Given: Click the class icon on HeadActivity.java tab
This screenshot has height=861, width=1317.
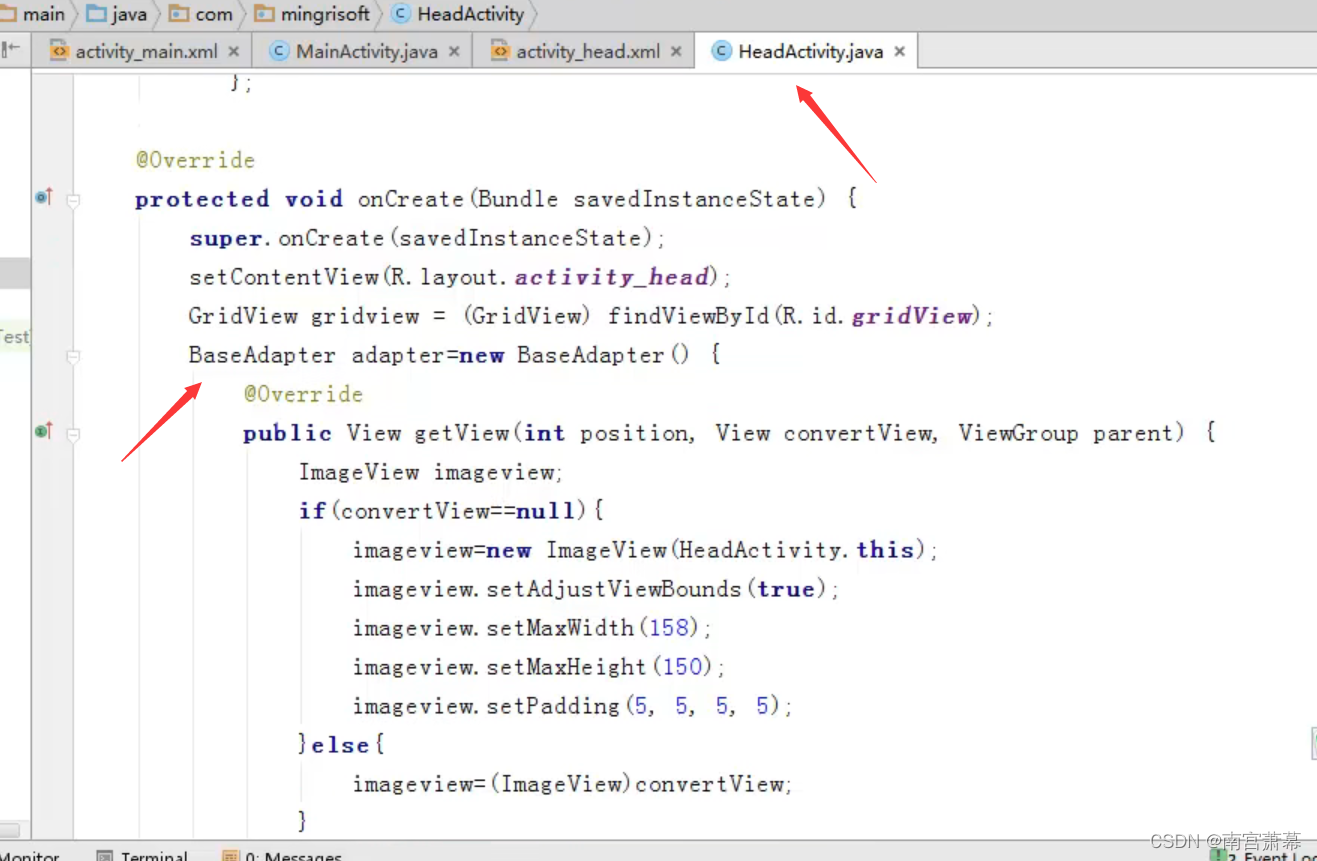Looking at the screenshot, I should pyautogui.click(x=721, y=51).
